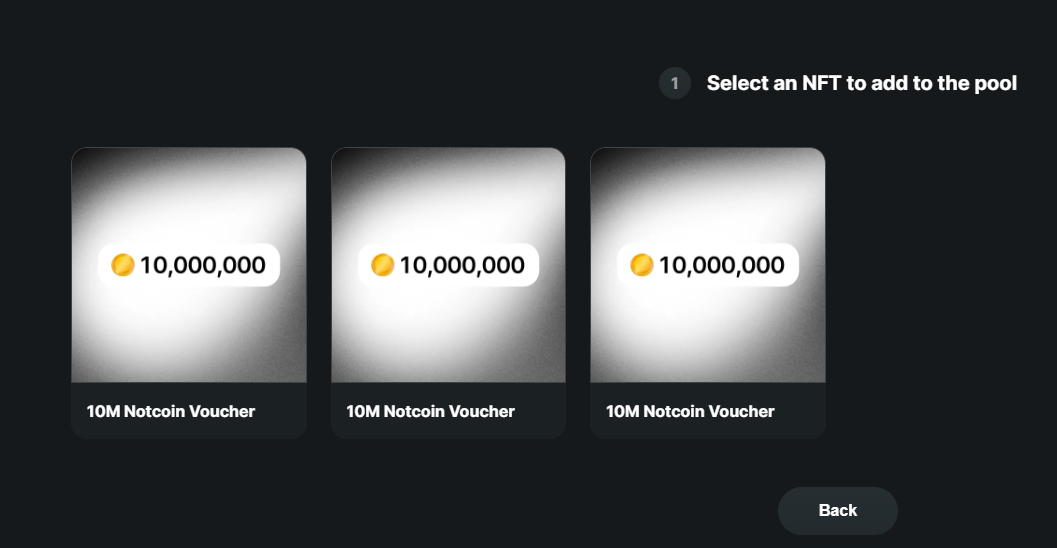
Task: Click the step 1 number badge
Action: point(674,83)
